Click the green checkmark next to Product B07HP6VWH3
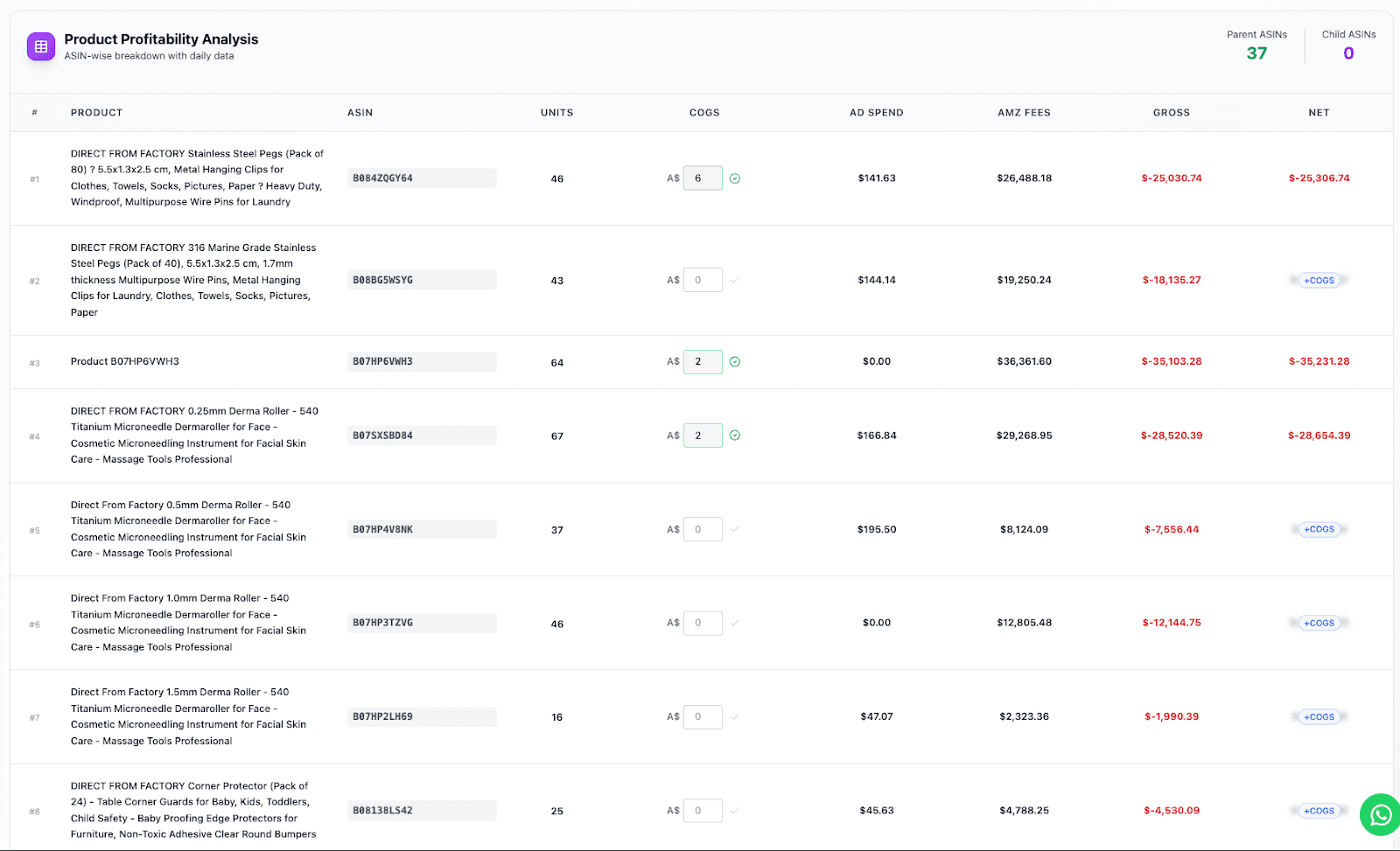Image resolution: width=1400 pixels, height=851 pixels. pyautogui.click(x=735, y=361)
